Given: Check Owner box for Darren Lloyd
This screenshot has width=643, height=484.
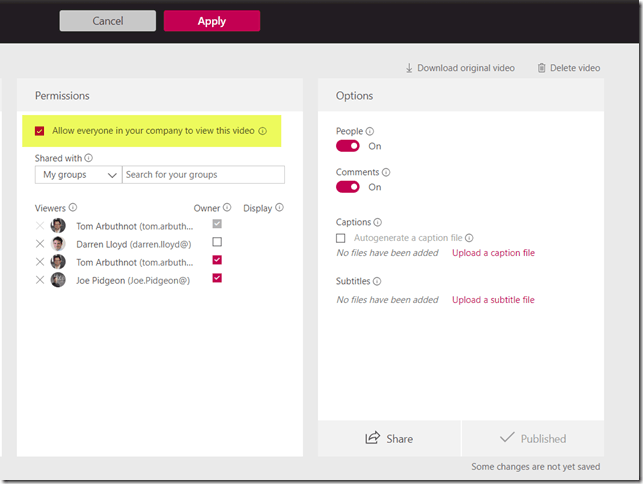Looking at the screenshot, I should [217, 243].
